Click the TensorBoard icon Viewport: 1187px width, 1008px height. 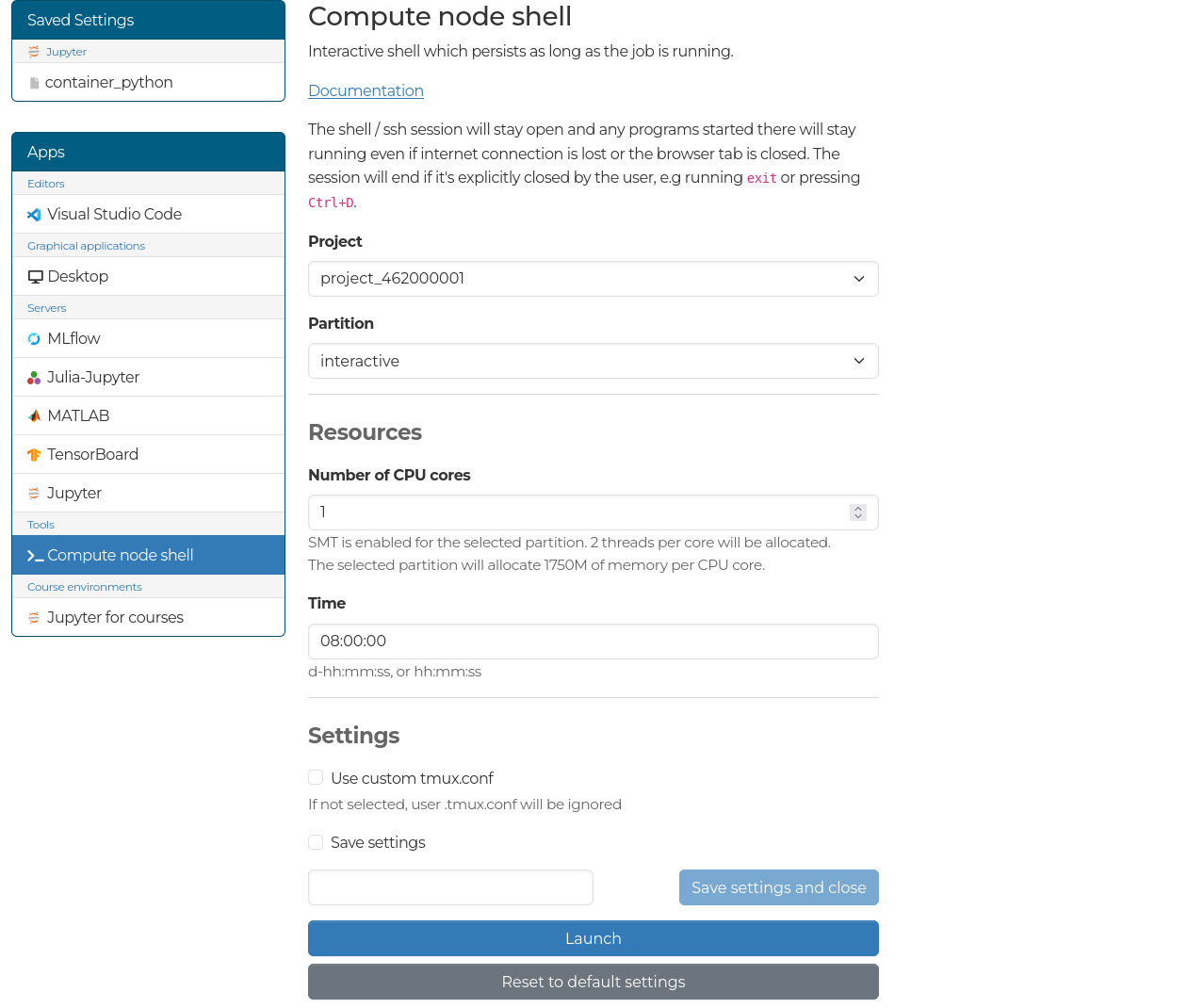click(x=33, y=453)
